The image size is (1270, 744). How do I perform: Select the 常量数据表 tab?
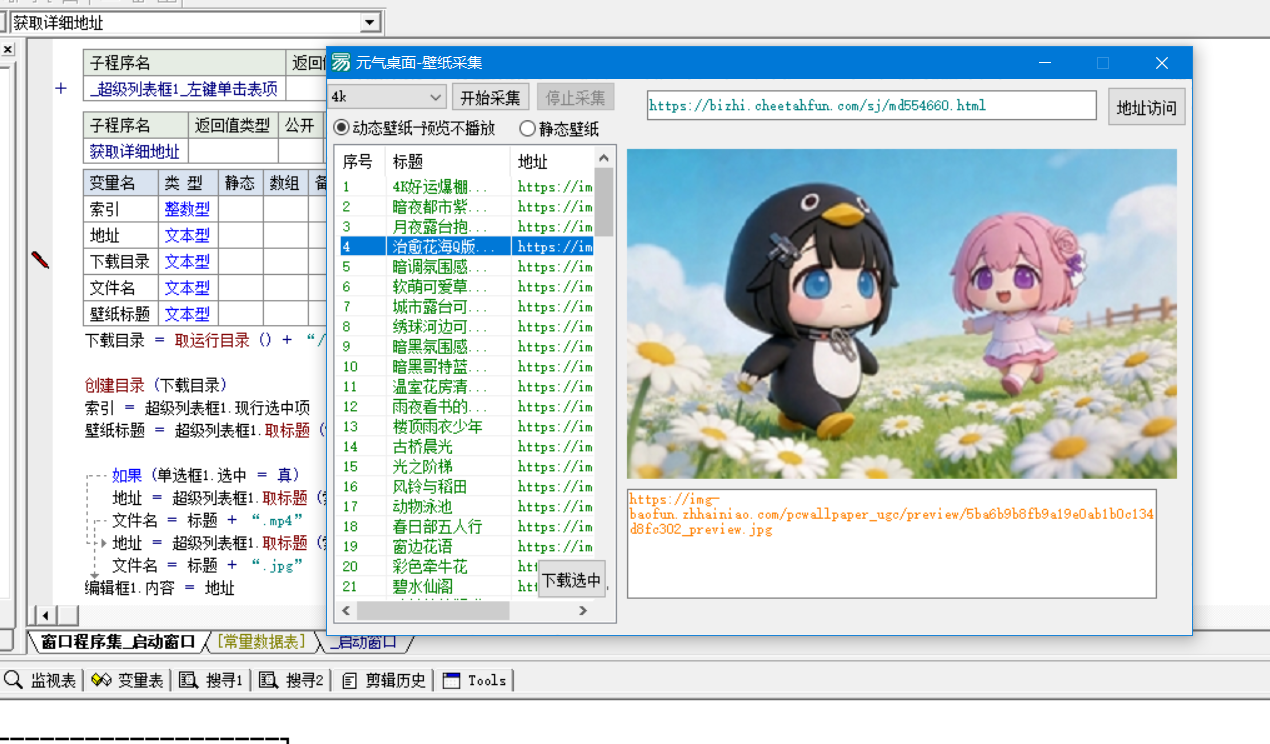[x=262, y=642]
